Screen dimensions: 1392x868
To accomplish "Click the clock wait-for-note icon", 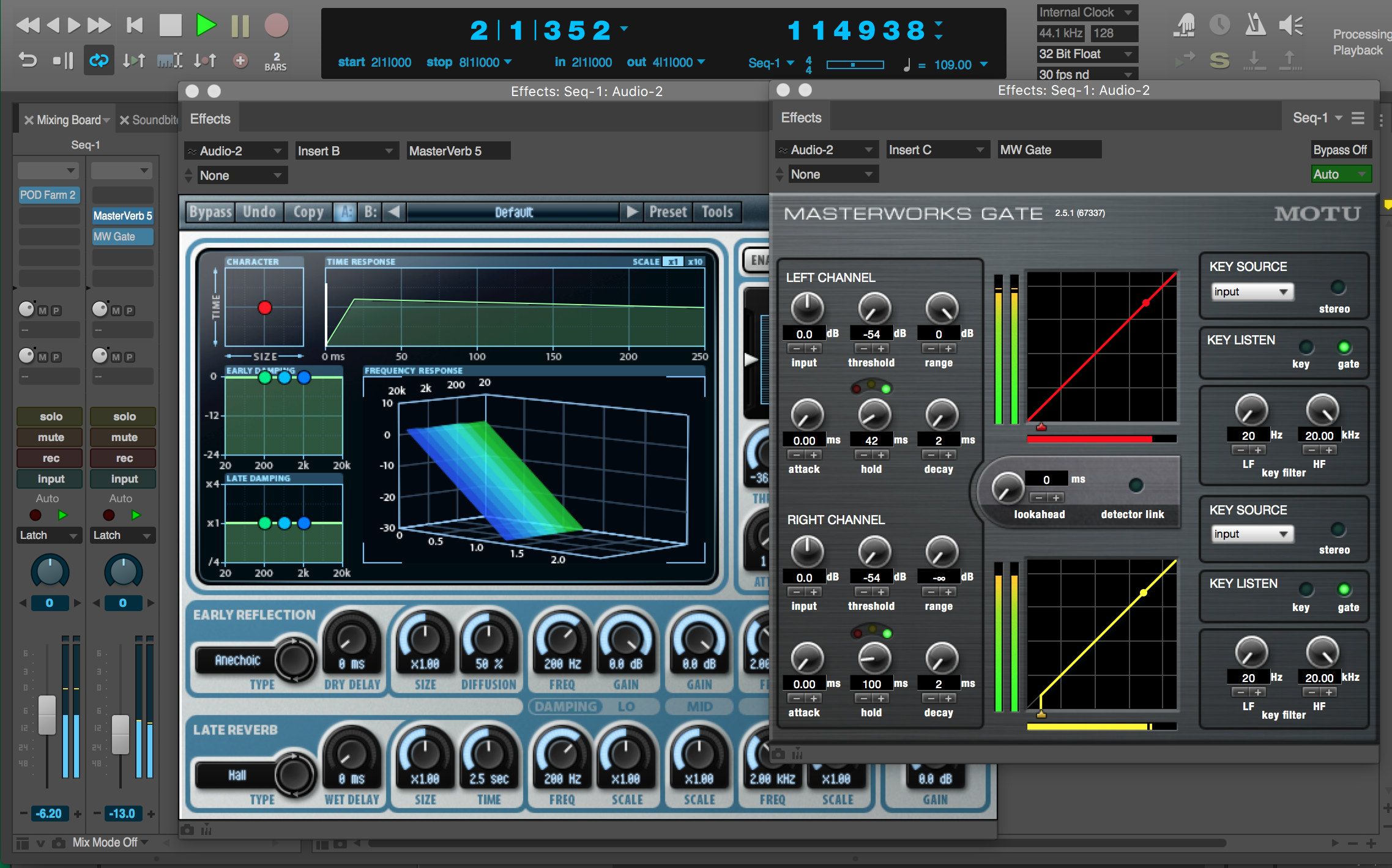I will 1219,24.
